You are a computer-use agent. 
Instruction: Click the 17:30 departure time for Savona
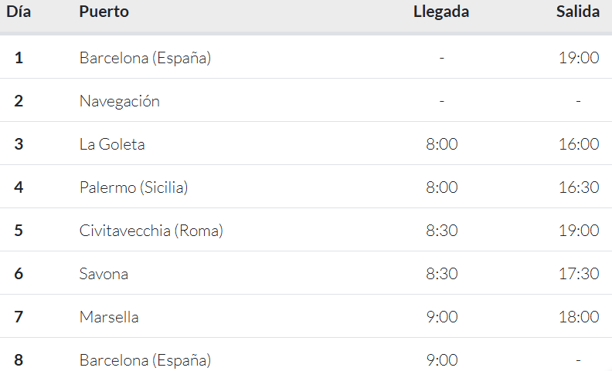click(x=579, y=274)
